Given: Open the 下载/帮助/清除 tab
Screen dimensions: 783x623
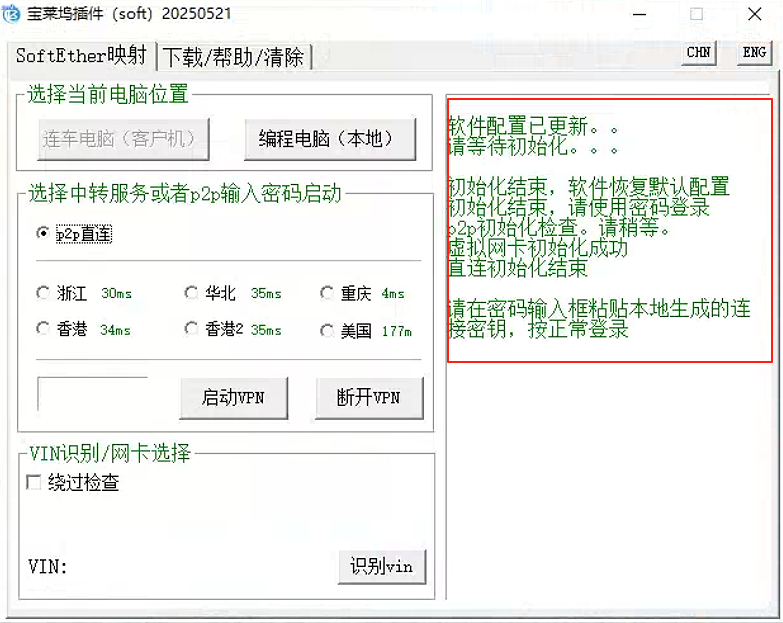Looking at the screenshot, I should [234, 57].
